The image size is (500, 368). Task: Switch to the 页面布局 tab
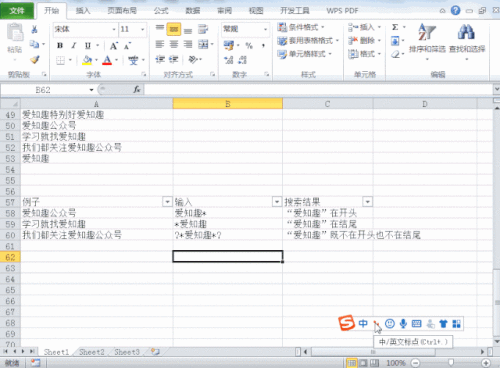122,11
